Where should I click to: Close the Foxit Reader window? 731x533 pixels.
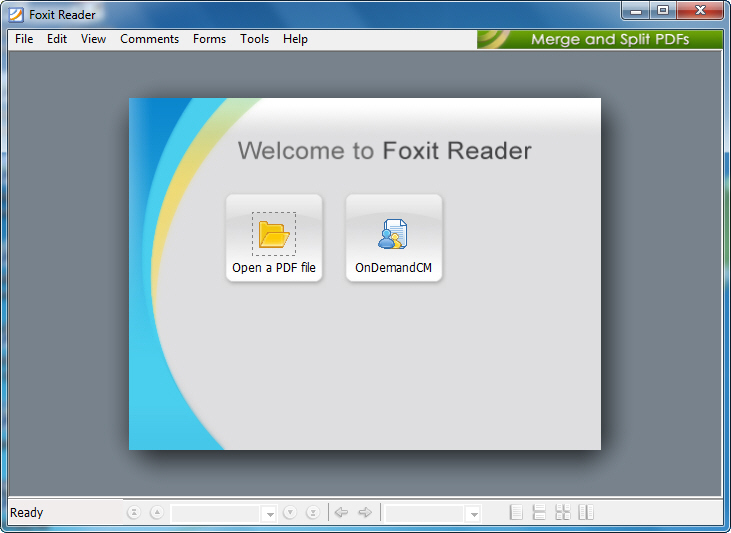click(700, 11)
